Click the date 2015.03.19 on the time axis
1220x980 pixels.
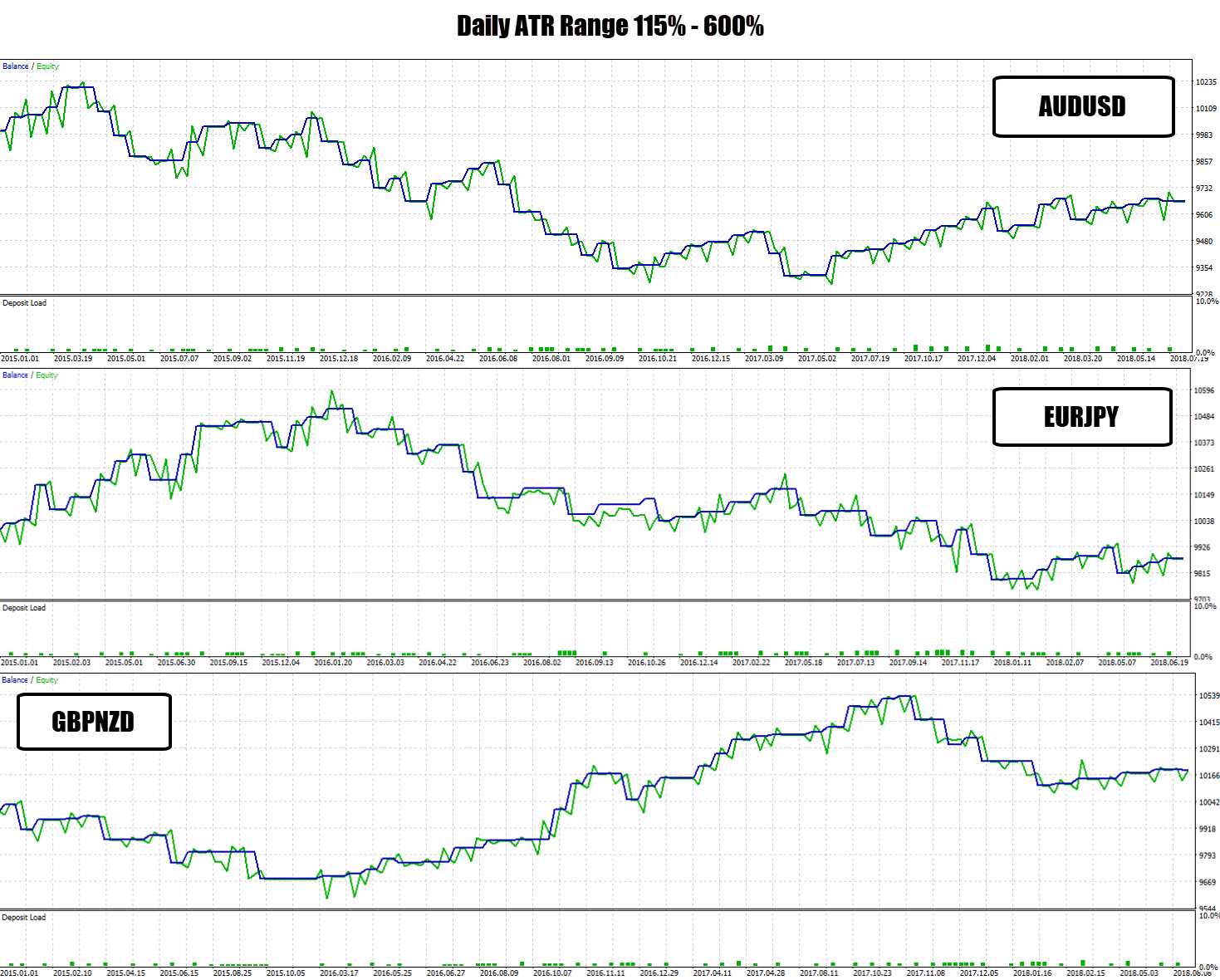pos(73,359)
